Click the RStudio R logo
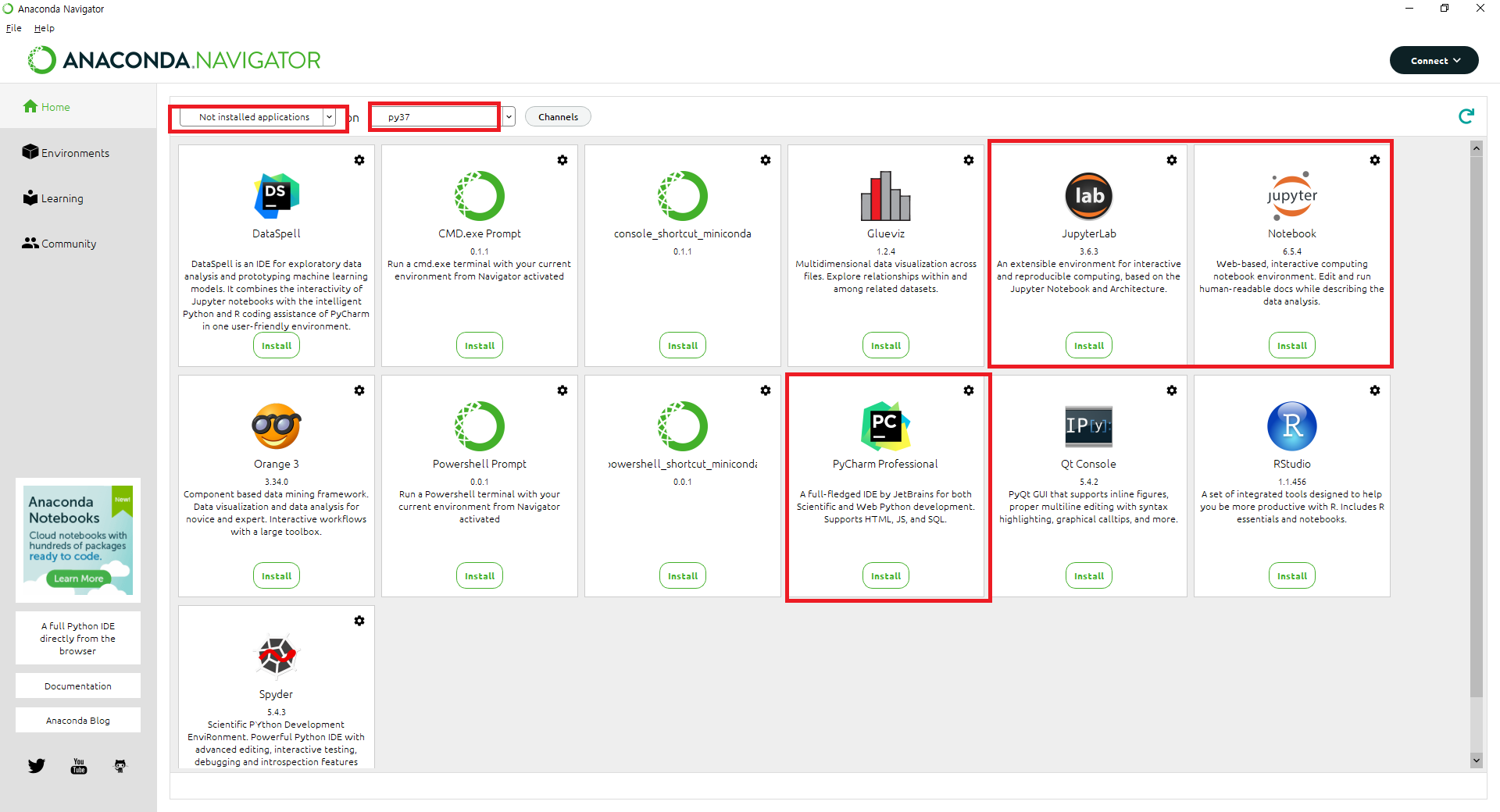The width and height of the screenshot is (1500, 812). click(1292, 426)
